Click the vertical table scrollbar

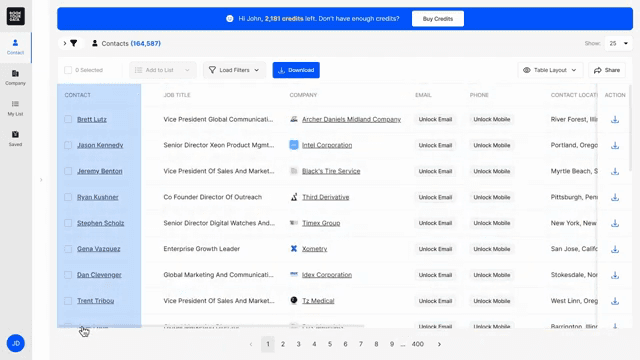[x=631, y=127]
